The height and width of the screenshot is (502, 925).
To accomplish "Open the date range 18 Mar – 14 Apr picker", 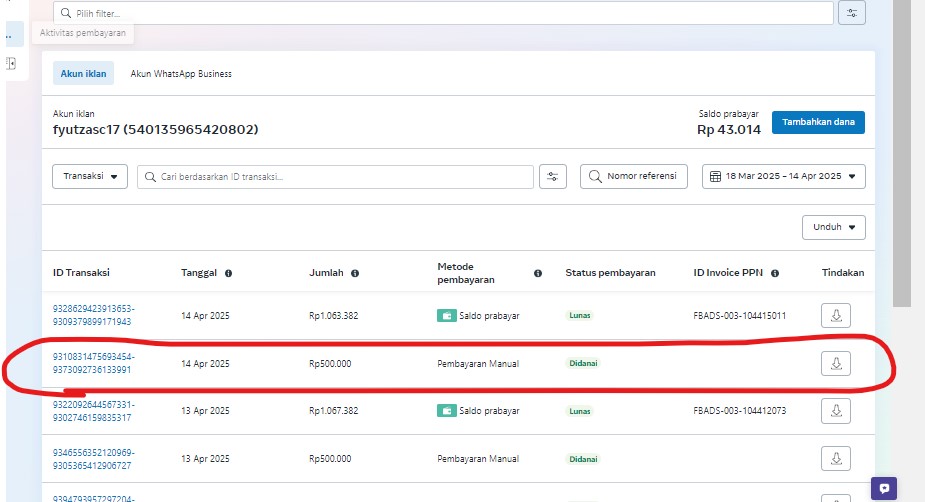I will 783,176.
